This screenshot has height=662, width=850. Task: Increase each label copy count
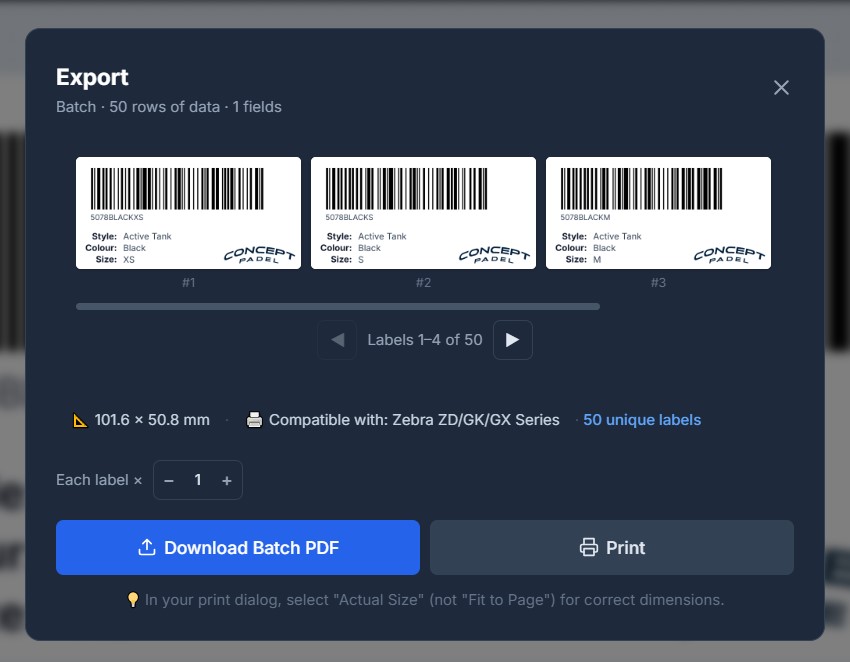[x=227, y=480]
